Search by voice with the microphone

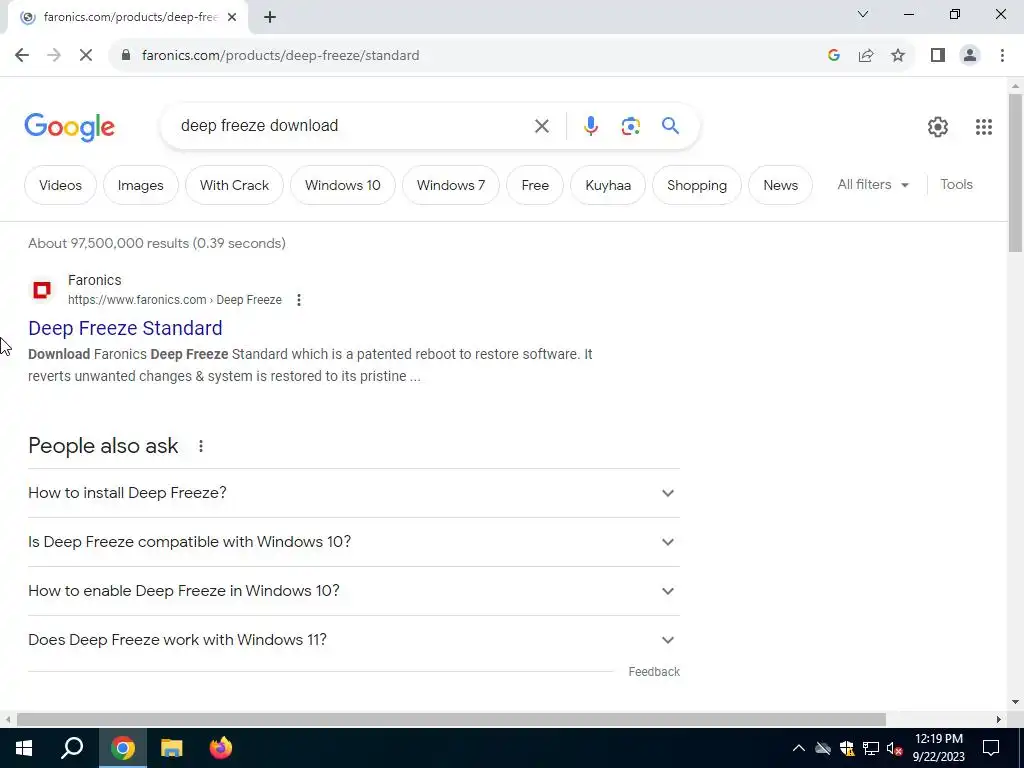click(590, 126)
